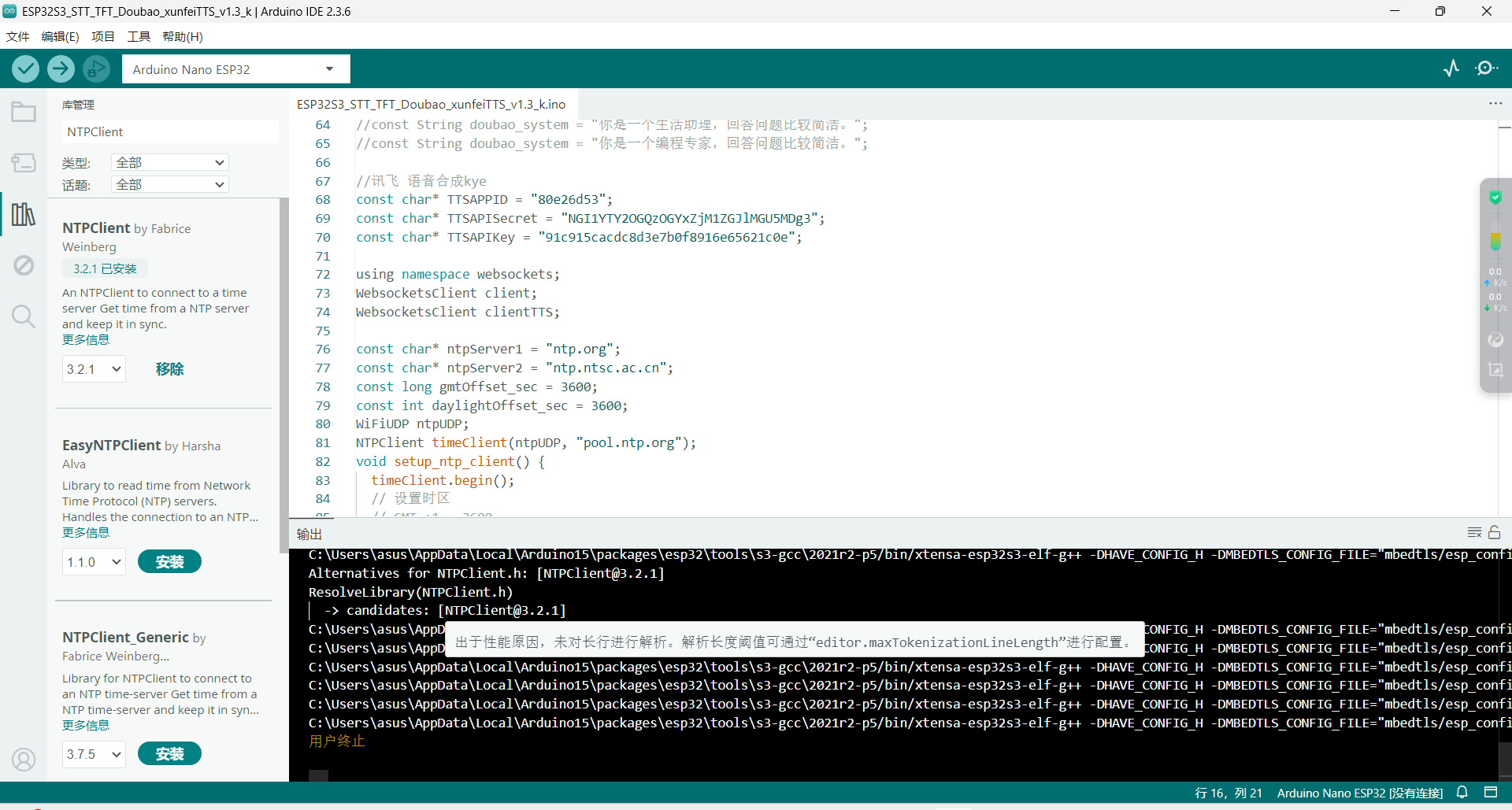The height and width of the screenshot is (810, 1512).
Task: Click Arduino Nano ESP32 [没有连接] status text
Action: tap(1360, 793)
